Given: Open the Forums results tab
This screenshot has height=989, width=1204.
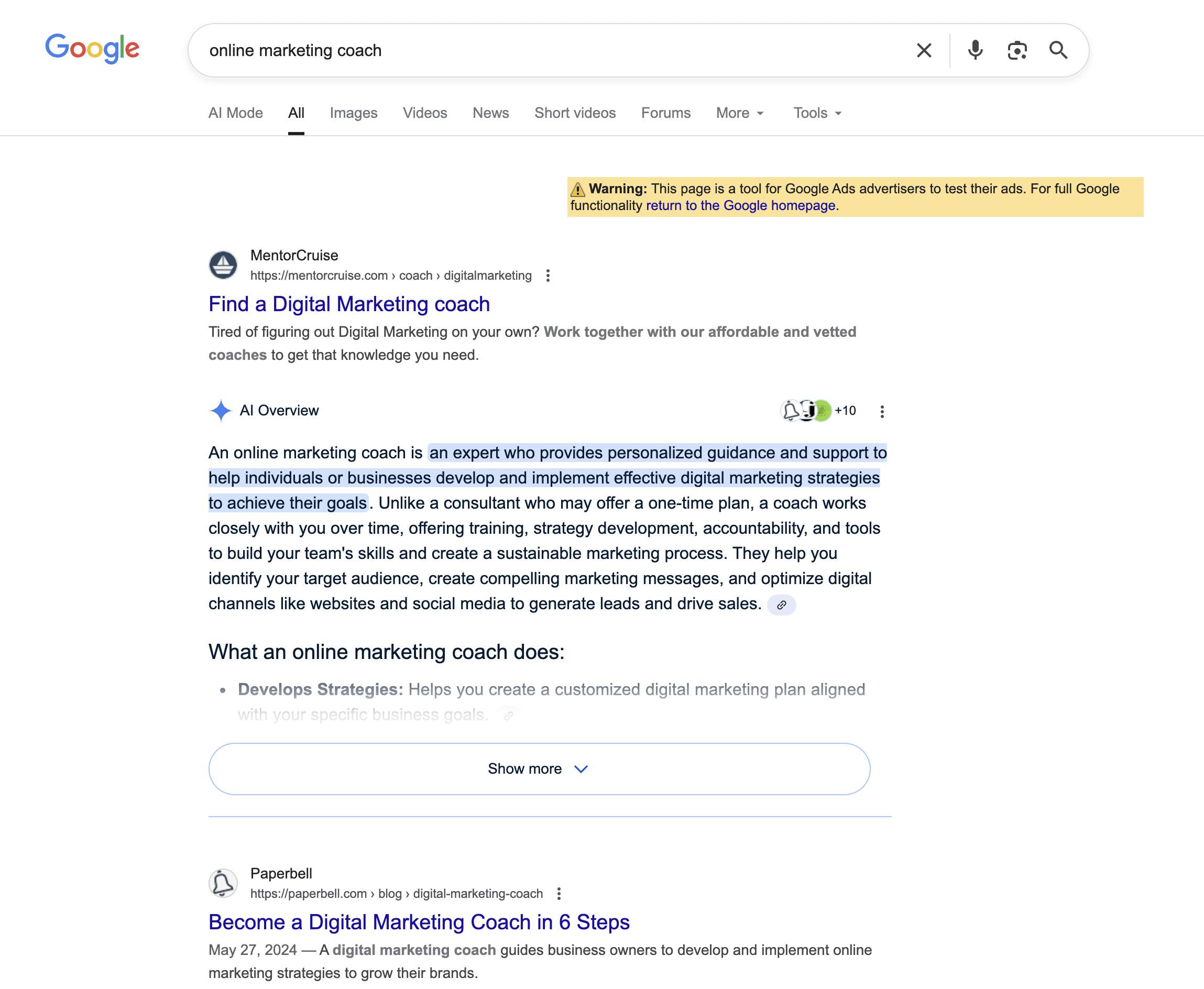Looking at the screenshot, I should point(665,113).
